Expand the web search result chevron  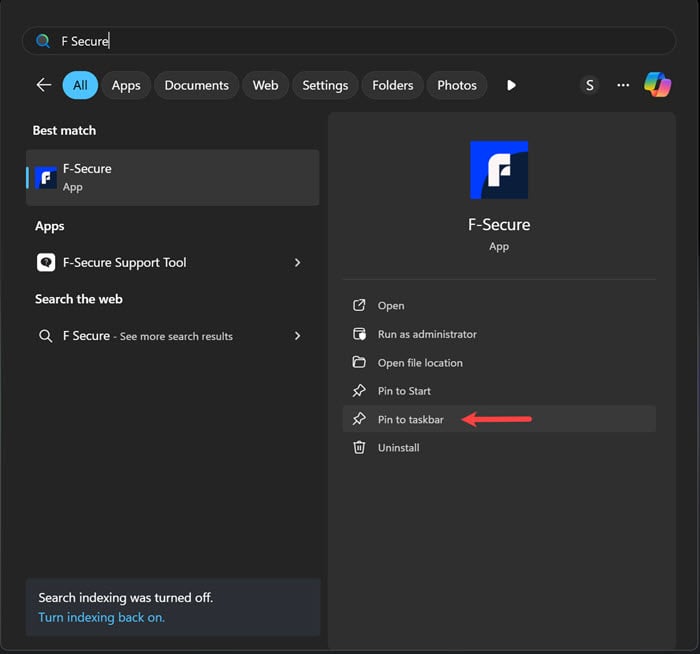click(297, 336)
